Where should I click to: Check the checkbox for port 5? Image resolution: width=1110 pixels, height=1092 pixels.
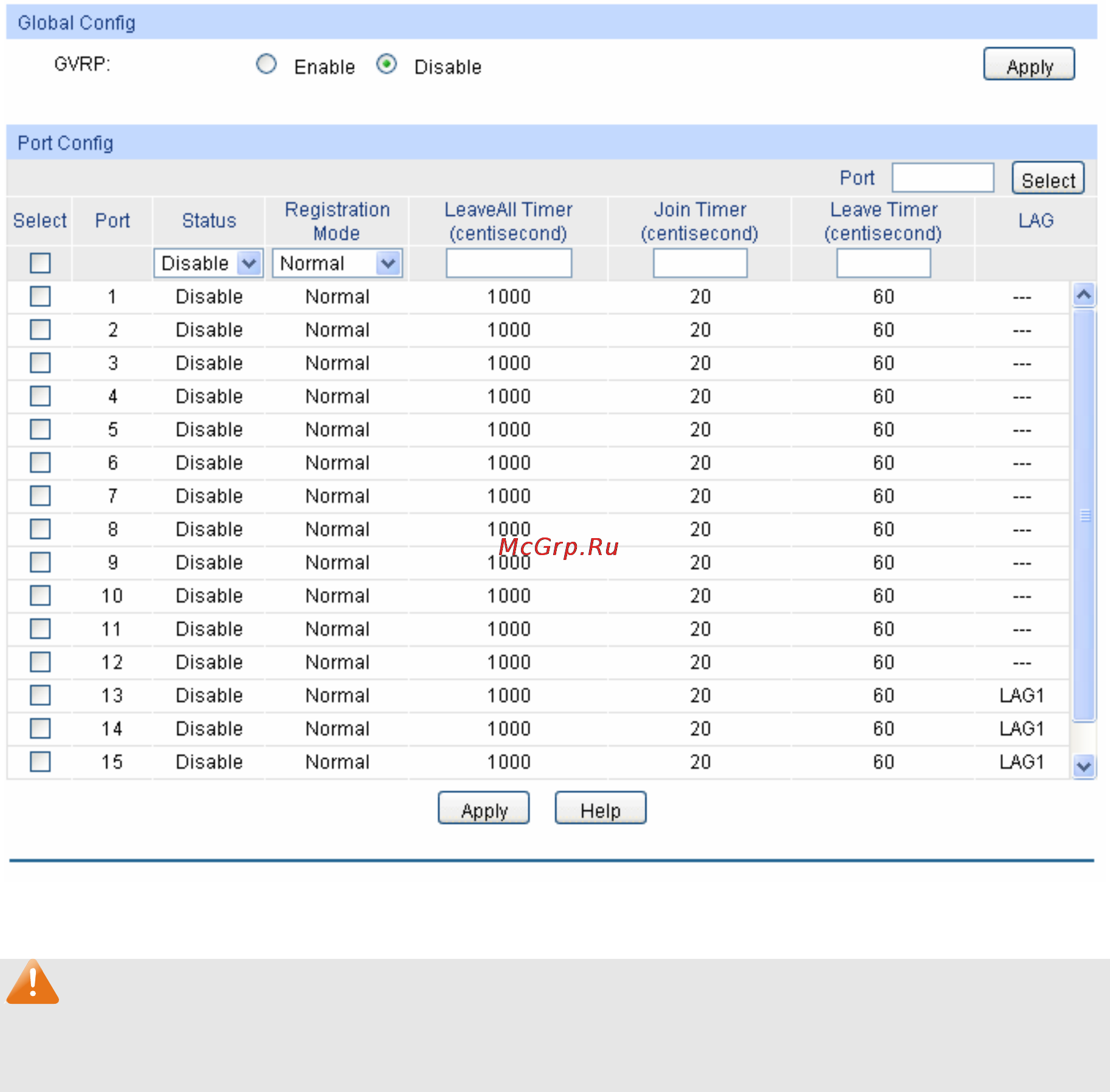pyautogui.click(x=40, y=430)
